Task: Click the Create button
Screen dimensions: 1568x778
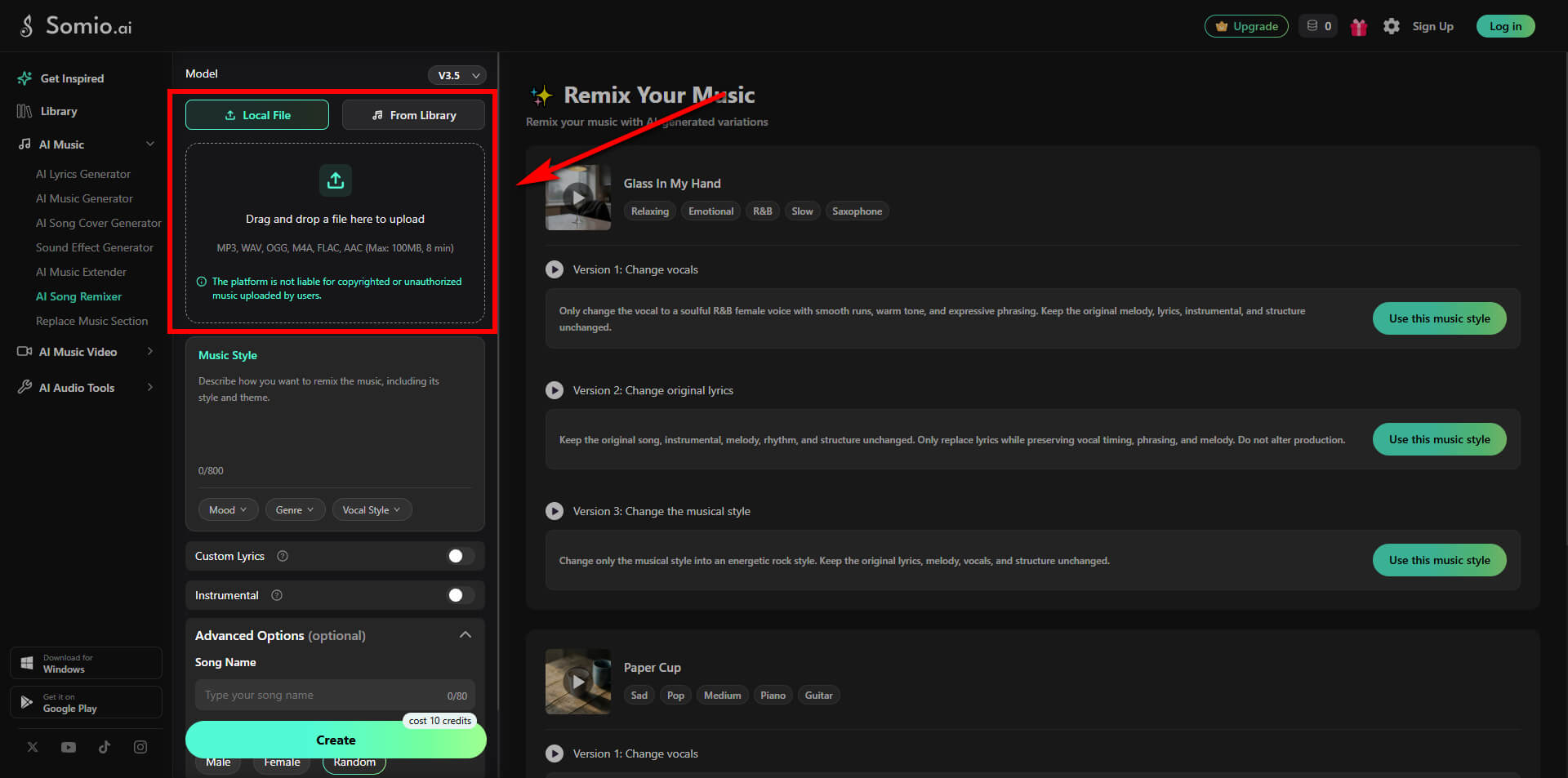Action: 336,740
